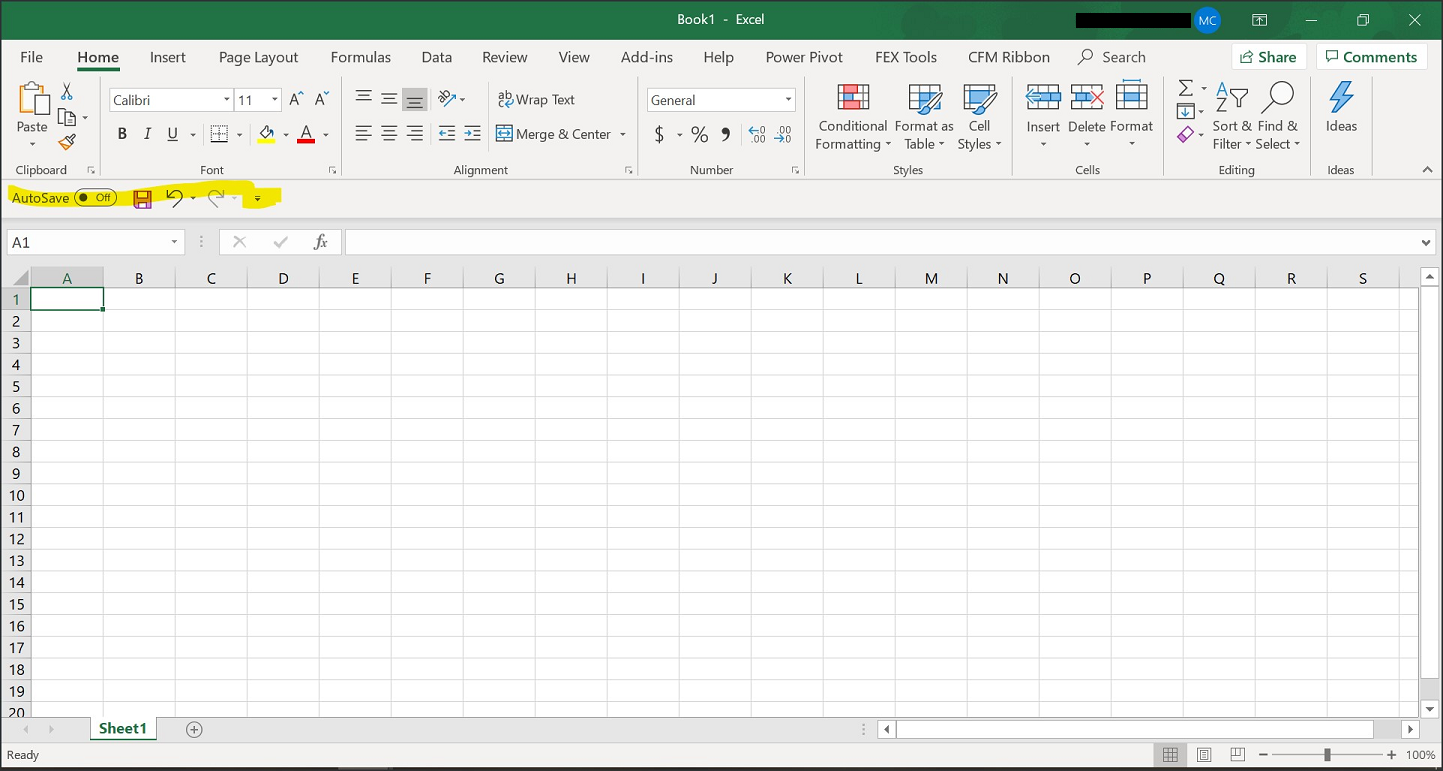Click the Share button
Screen dimensions: 1443x771
(x=1269, y=57)
